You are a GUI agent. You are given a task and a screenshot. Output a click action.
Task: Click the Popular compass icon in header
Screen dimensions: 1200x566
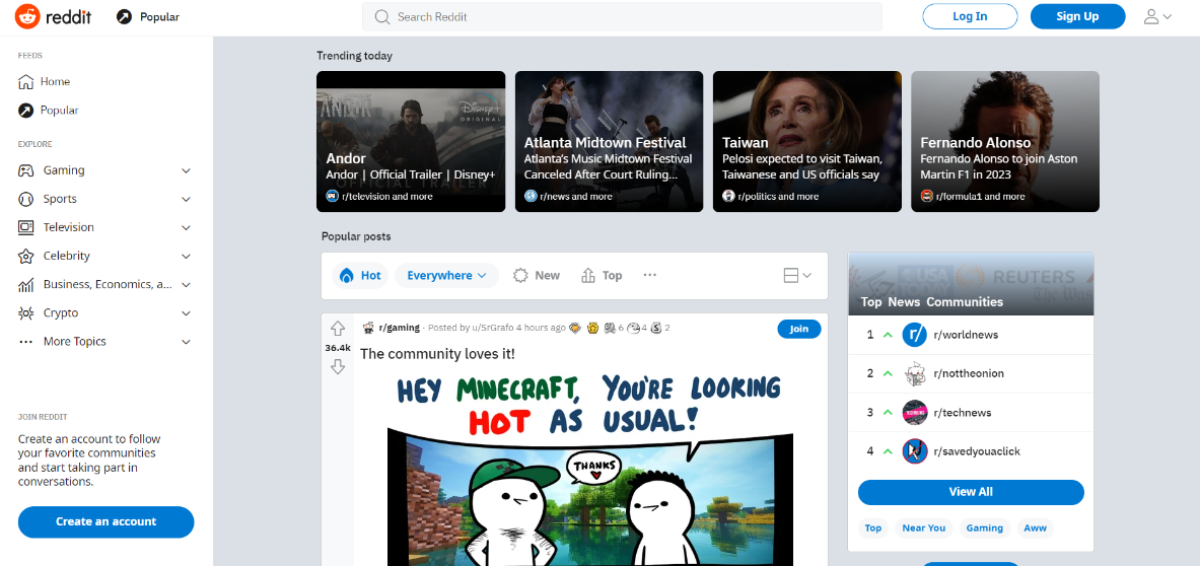tap(124, 17)
